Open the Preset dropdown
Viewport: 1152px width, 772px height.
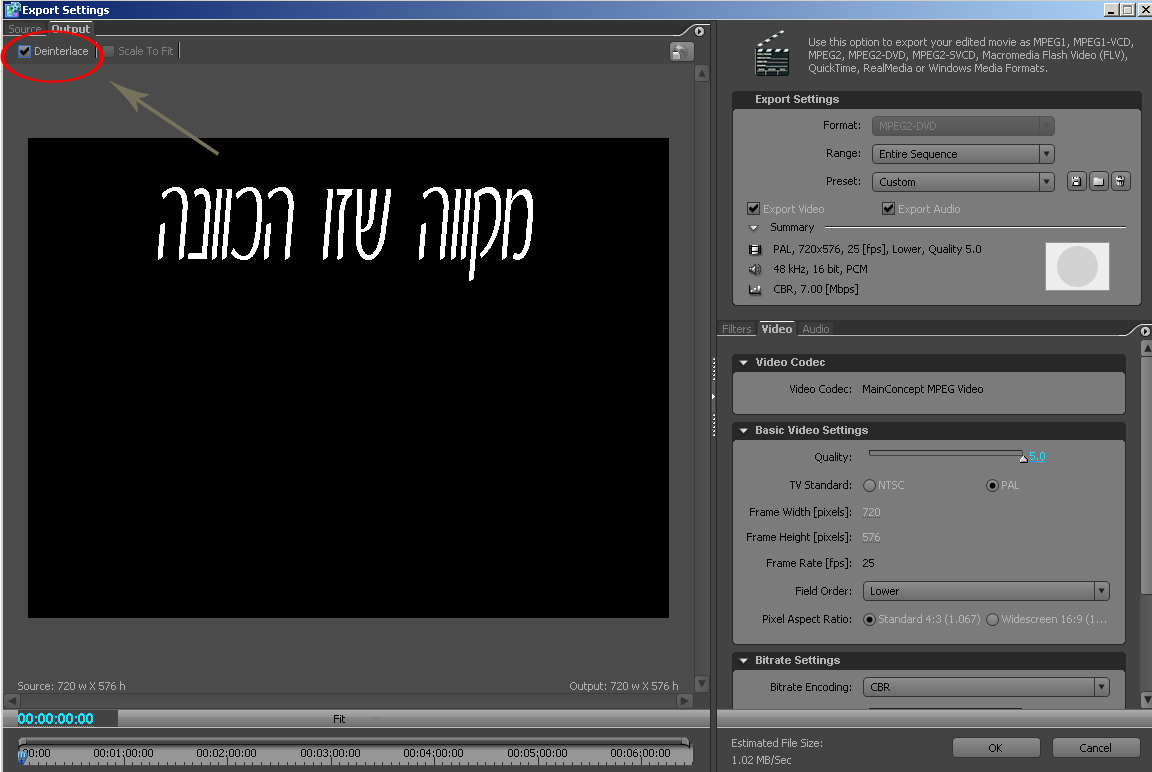pyautogui.click(x=963, y=182)
